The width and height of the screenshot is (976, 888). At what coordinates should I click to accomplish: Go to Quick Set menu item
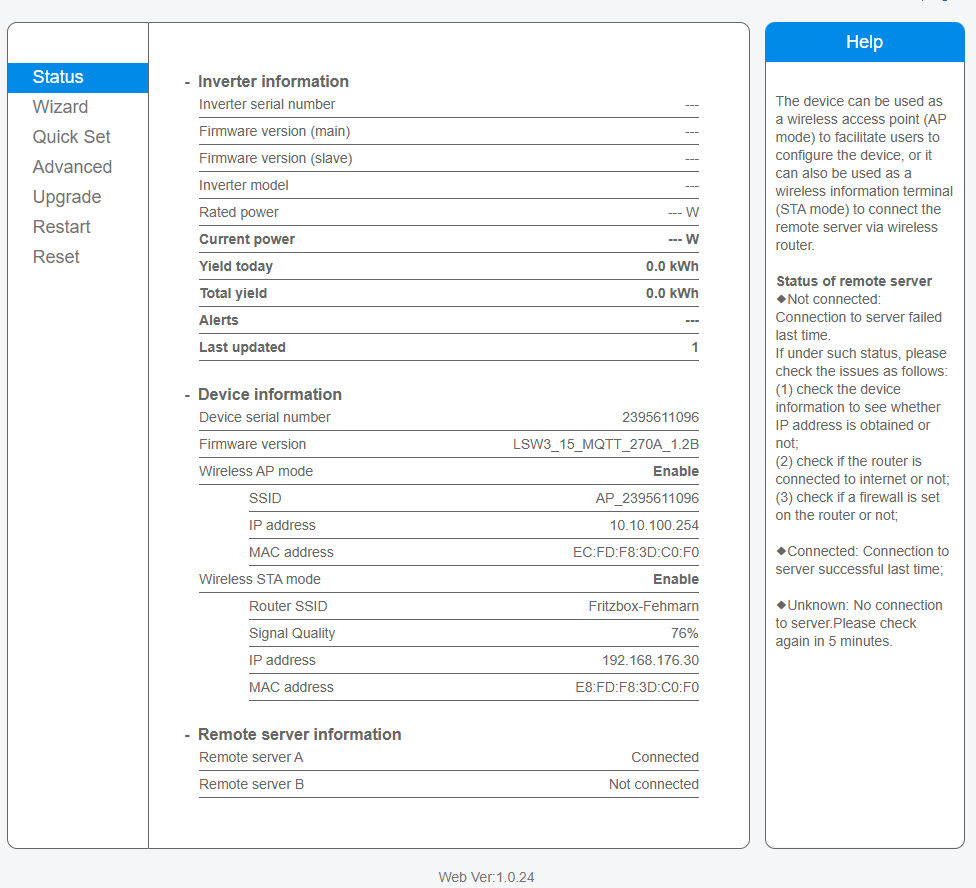tap(71, 137)
